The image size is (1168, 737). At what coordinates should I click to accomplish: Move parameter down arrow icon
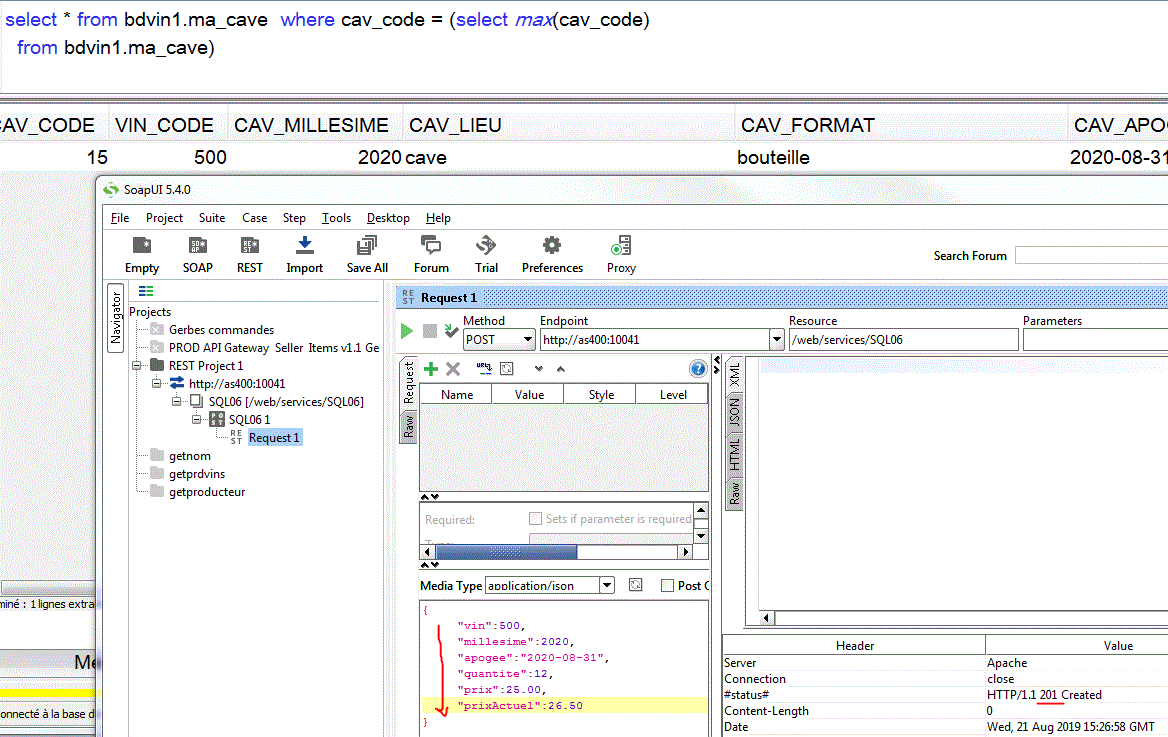pyautogui.click(x=539, y=369)
